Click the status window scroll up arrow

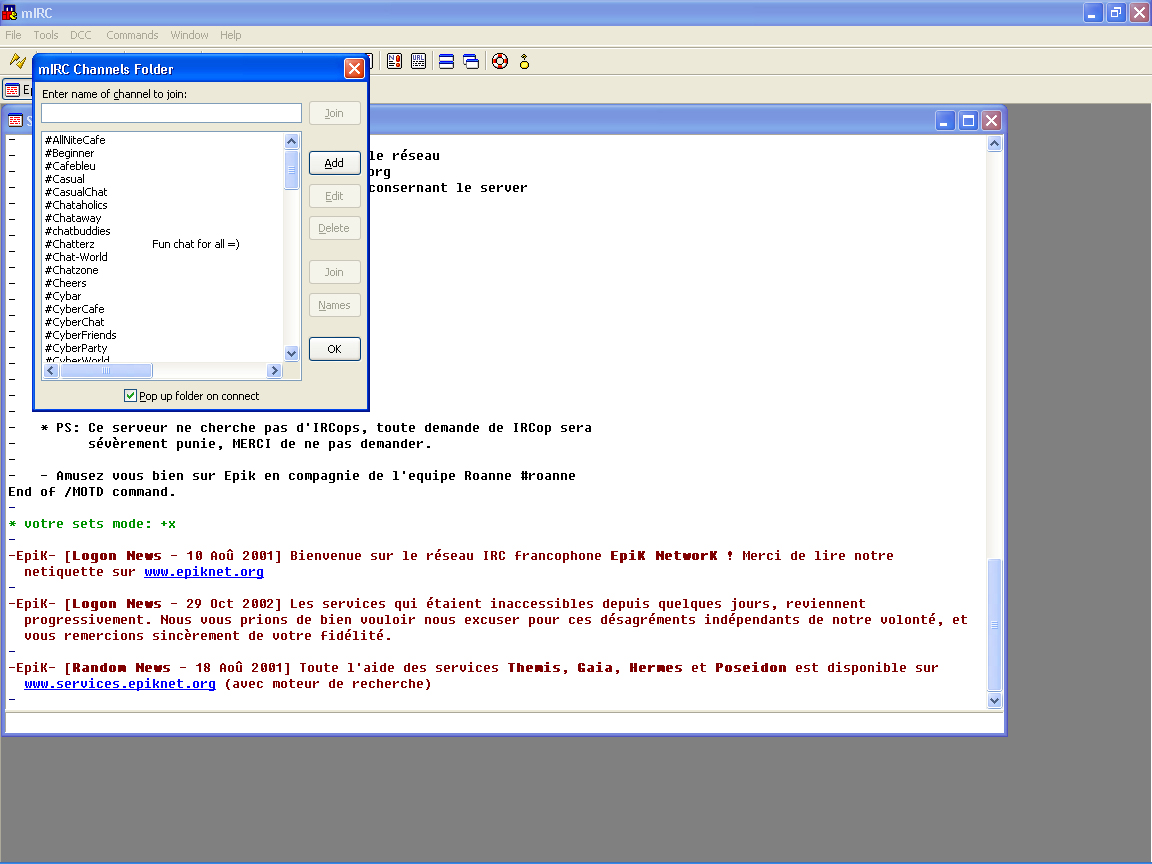[995, 144]
